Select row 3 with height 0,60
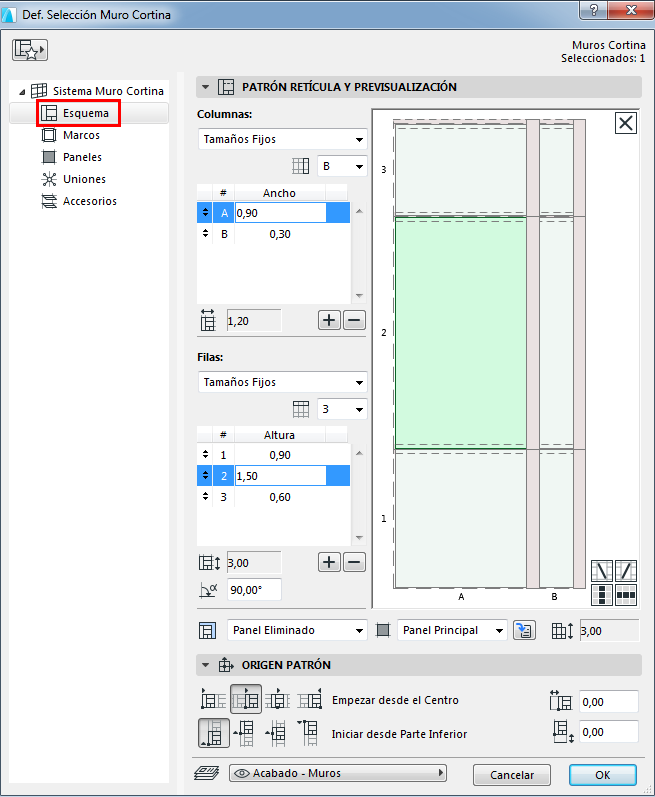 (x=273, y=497)
